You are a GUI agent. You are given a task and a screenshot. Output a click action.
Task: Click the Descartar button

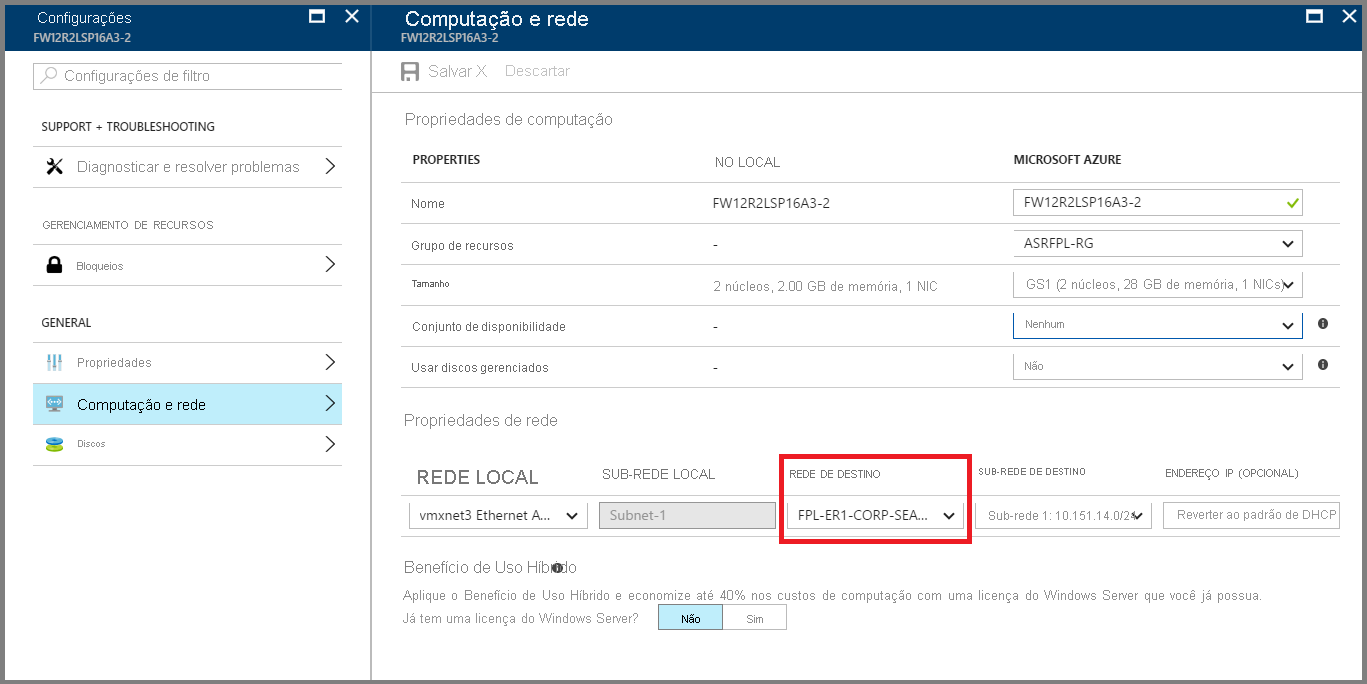click(537, 71)
